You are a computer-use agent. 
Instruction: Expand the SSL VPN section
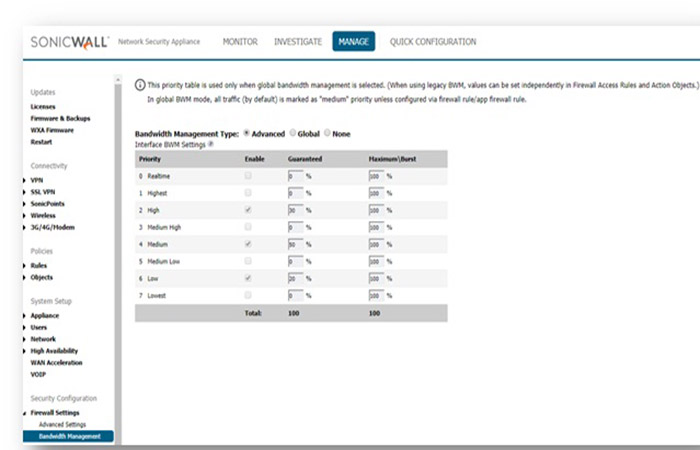[x=24, y=192]
